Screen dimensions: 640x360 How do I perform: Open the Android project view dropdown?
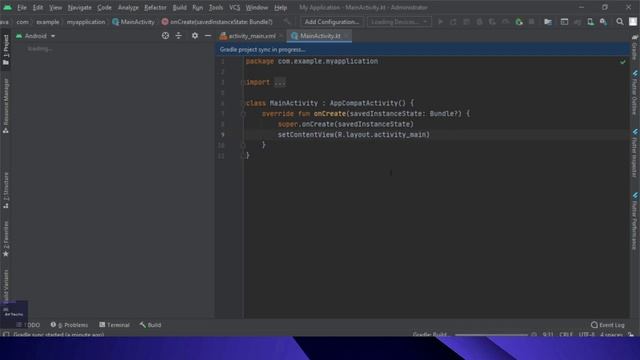pyautogui.click(x=36, y=36)
